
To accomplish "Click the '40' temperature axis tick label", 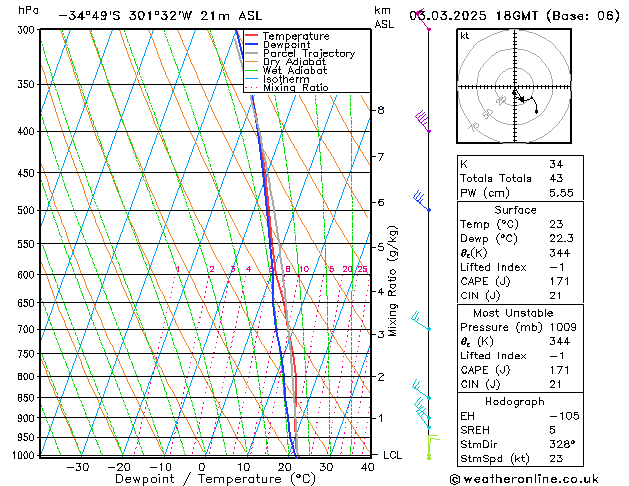I will point(367,467).
